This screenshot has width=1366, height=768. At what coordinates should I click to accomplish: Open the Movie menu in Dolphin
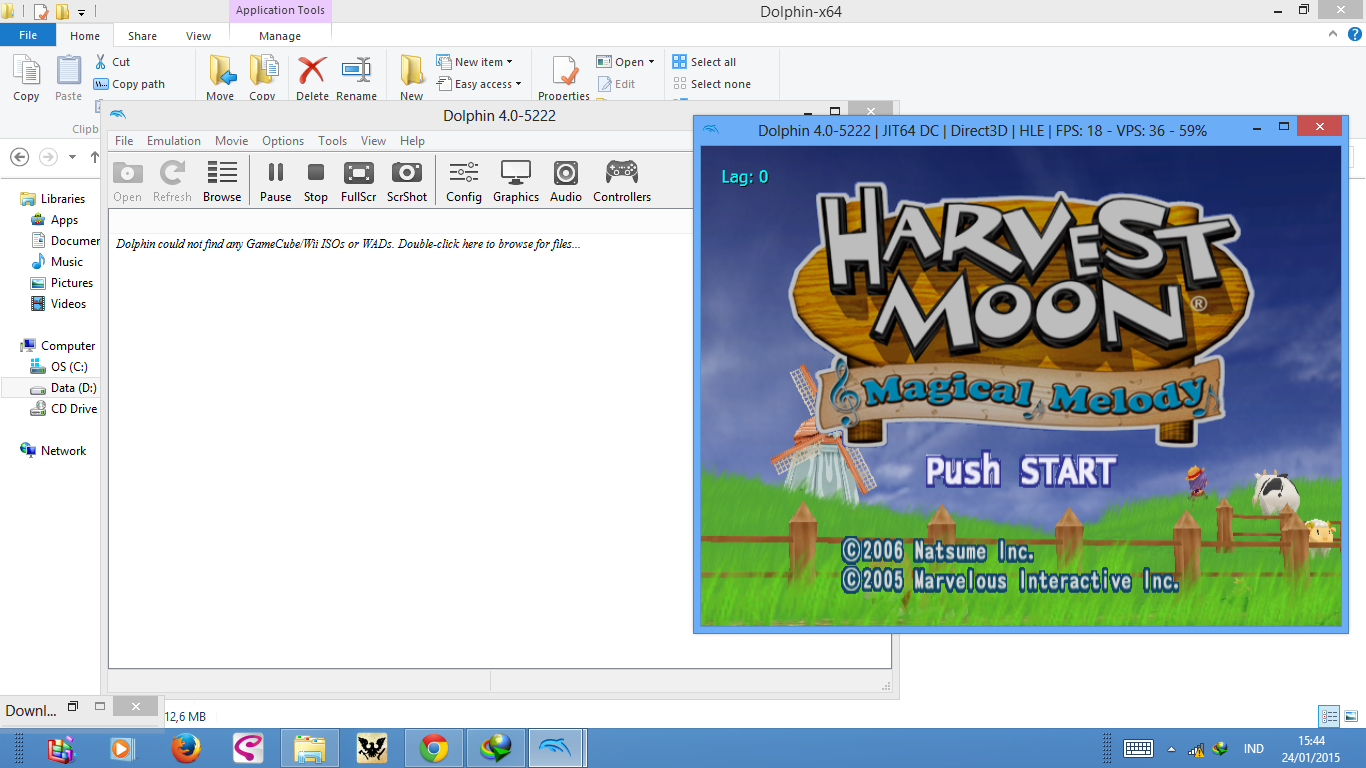(x=231, y=141)
